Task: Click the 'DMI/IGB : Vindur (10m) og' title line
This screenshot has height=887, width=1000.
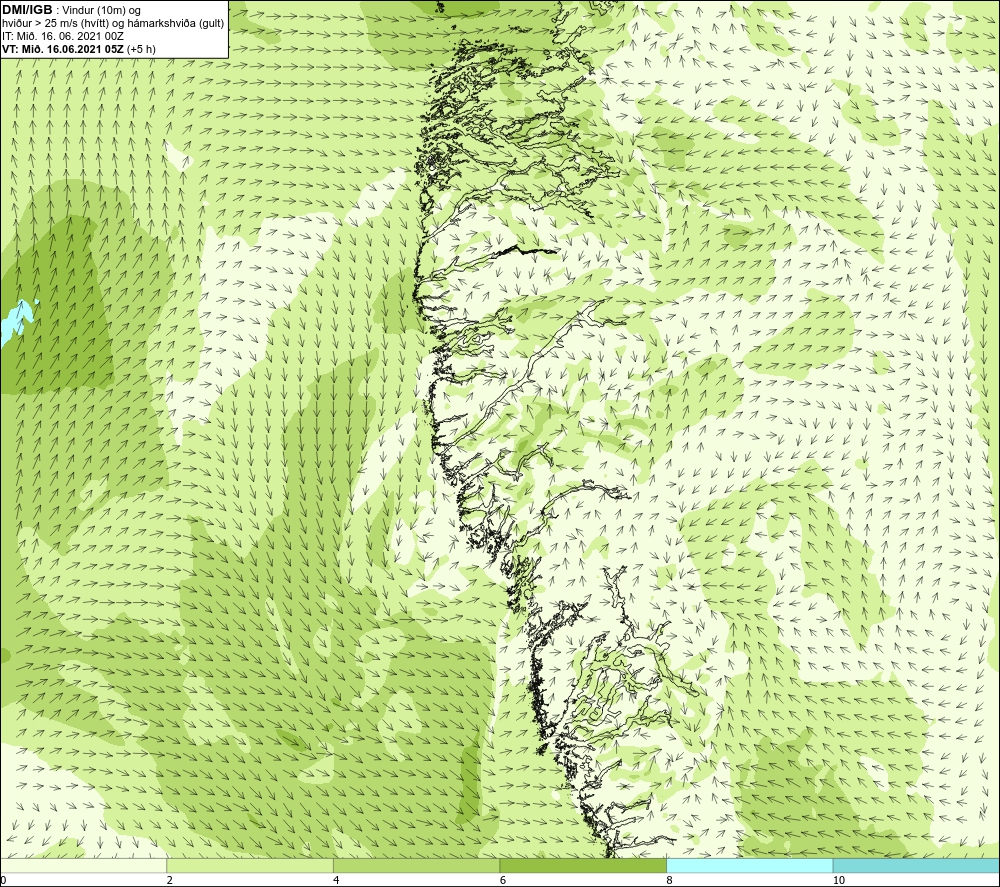Action: pos(71,10)
